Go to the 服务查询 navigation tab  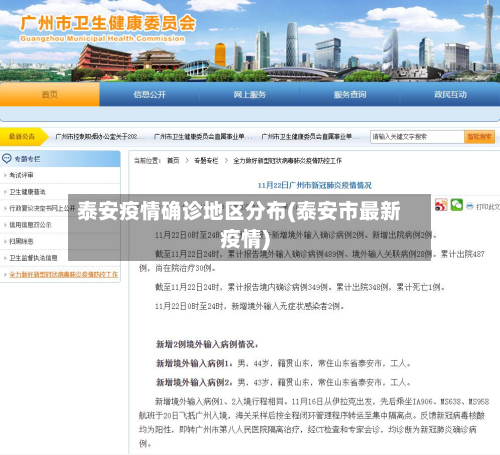point(350,94)
